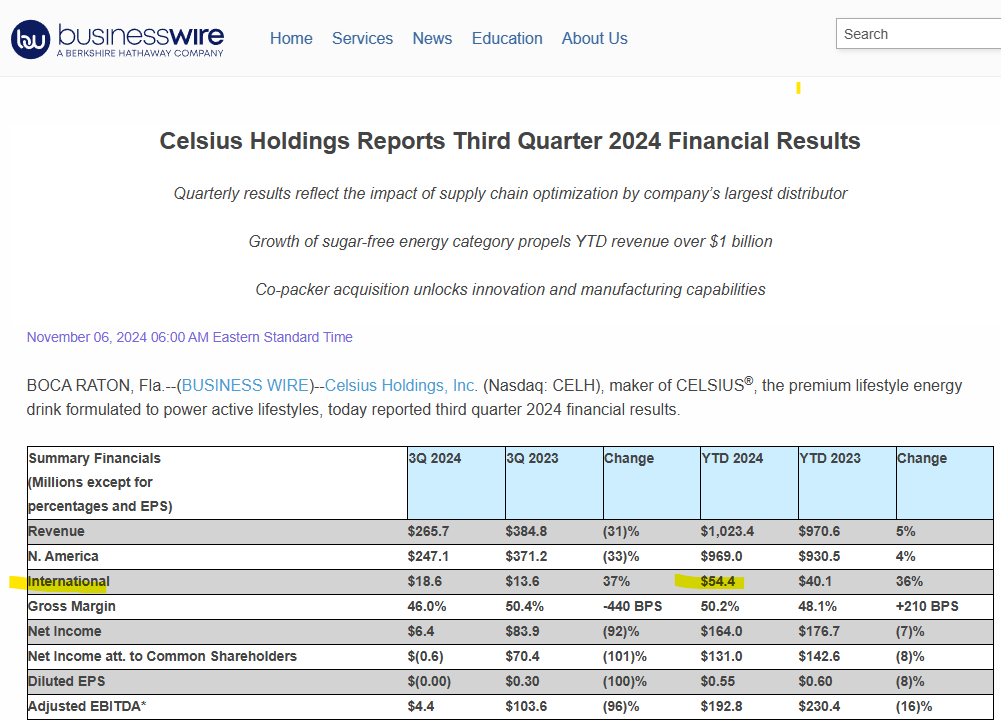Screen dimensions: 1001x722
Task: Click the $6.4 net income value
Action: pyautogui.click(x=421, y=631)
